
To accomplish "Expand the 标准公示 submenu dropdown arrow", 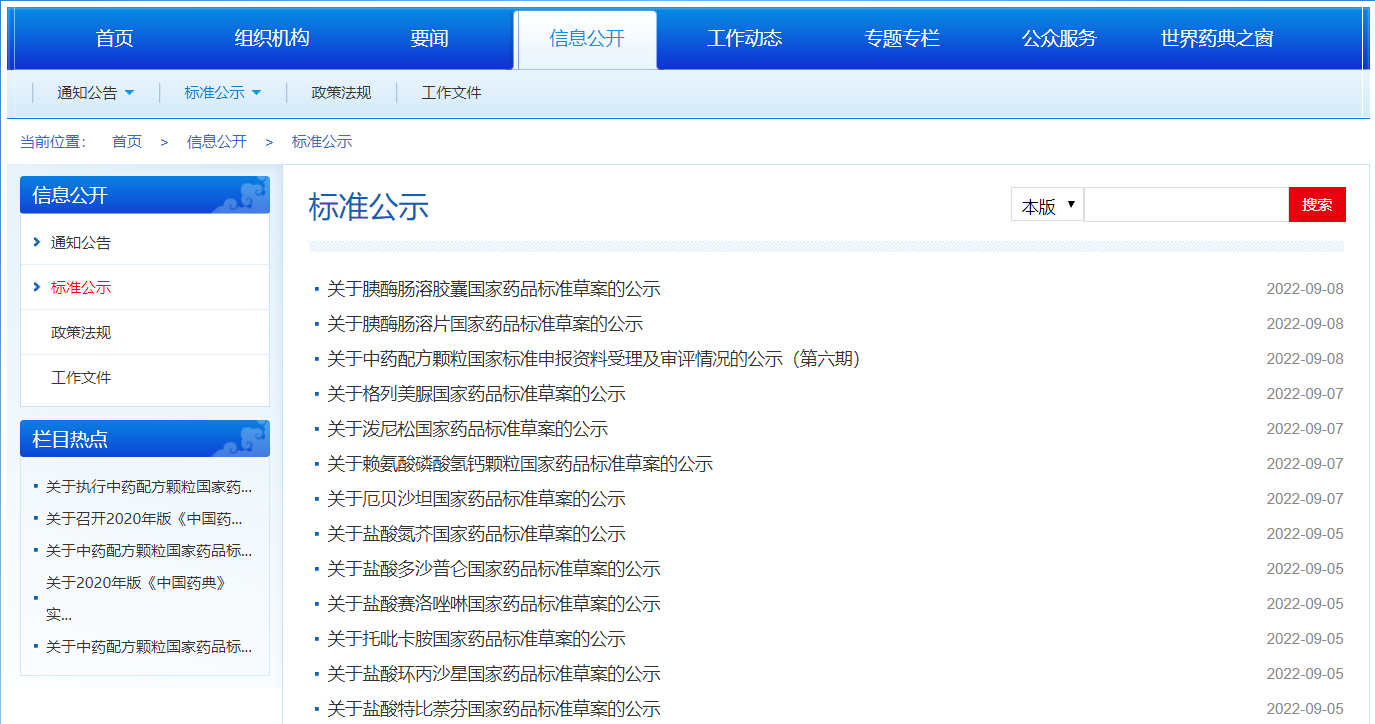I will point(256,93).
